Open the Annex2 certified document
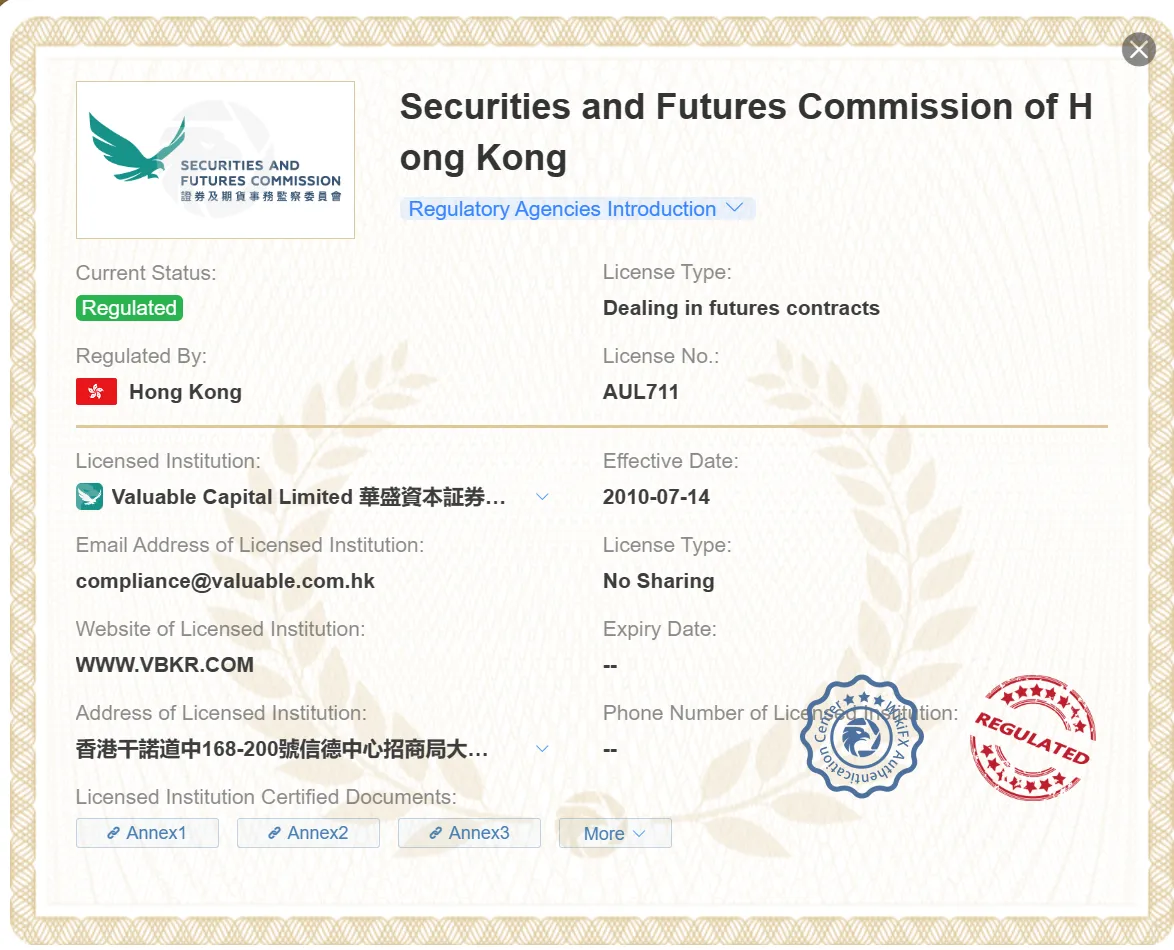 (x=308, y=832)
